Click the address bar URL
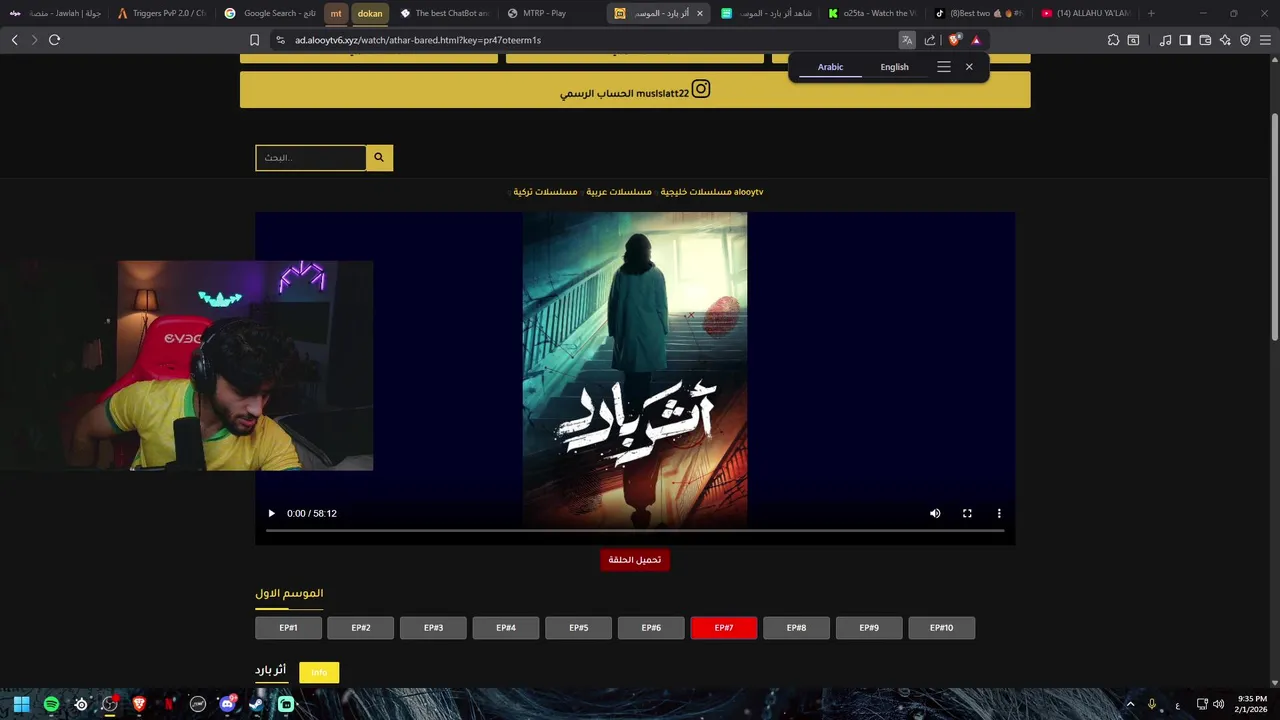 [x=418, y=40]
